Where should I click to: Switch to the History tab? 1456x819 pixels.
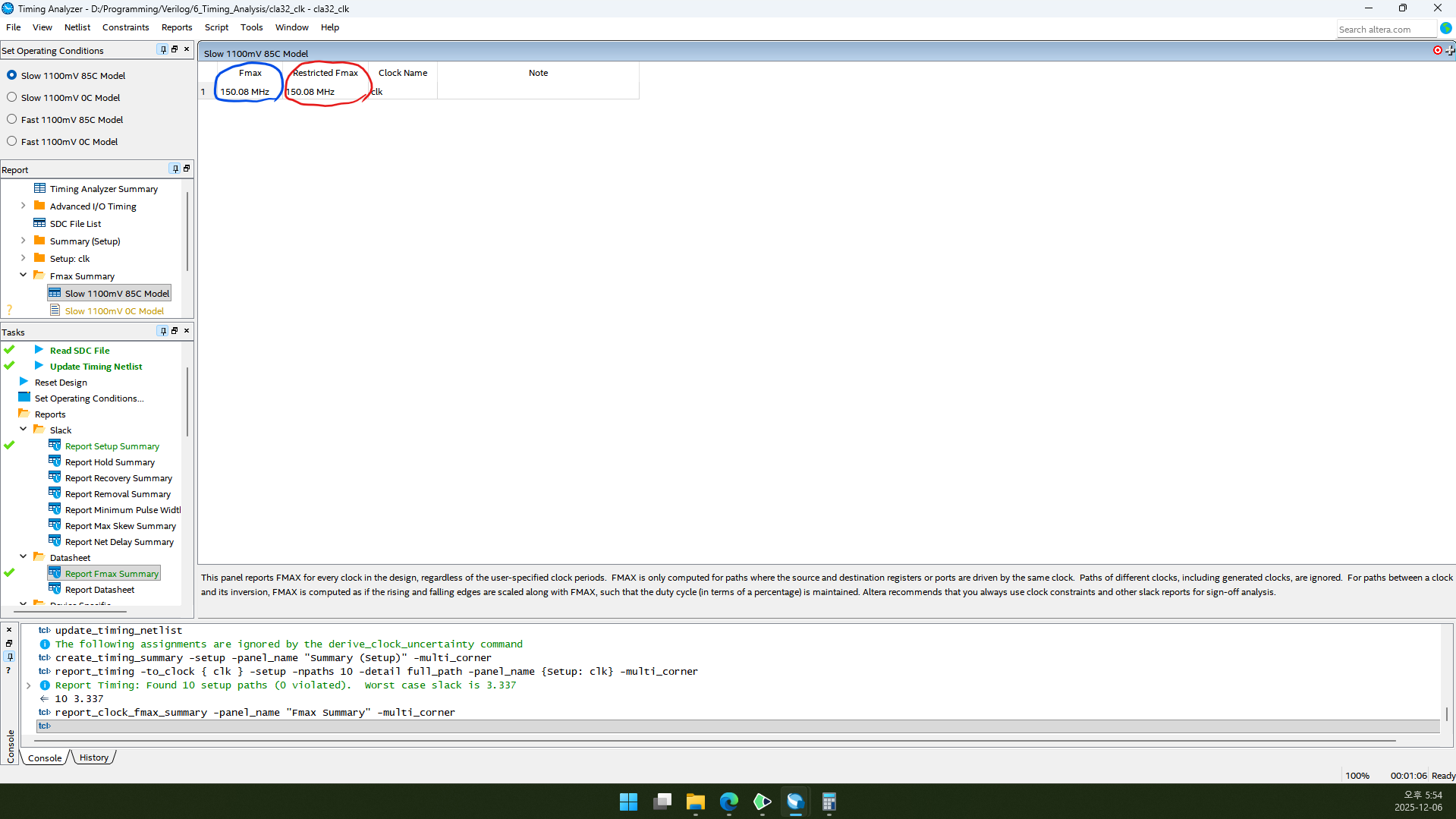[x=94, y=758]
